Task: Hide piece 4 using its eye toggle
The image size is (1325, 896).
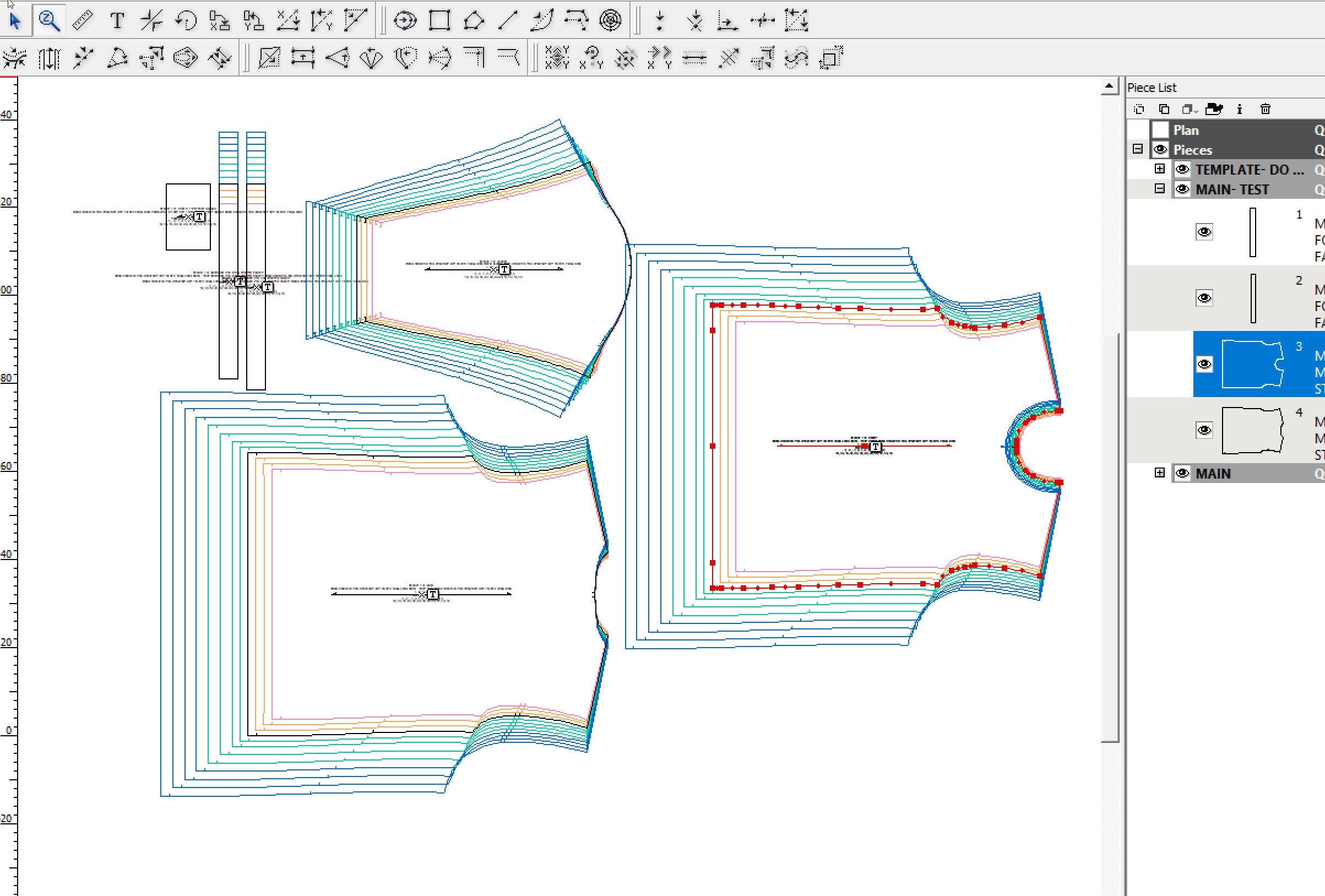Action: (1203, 430)
